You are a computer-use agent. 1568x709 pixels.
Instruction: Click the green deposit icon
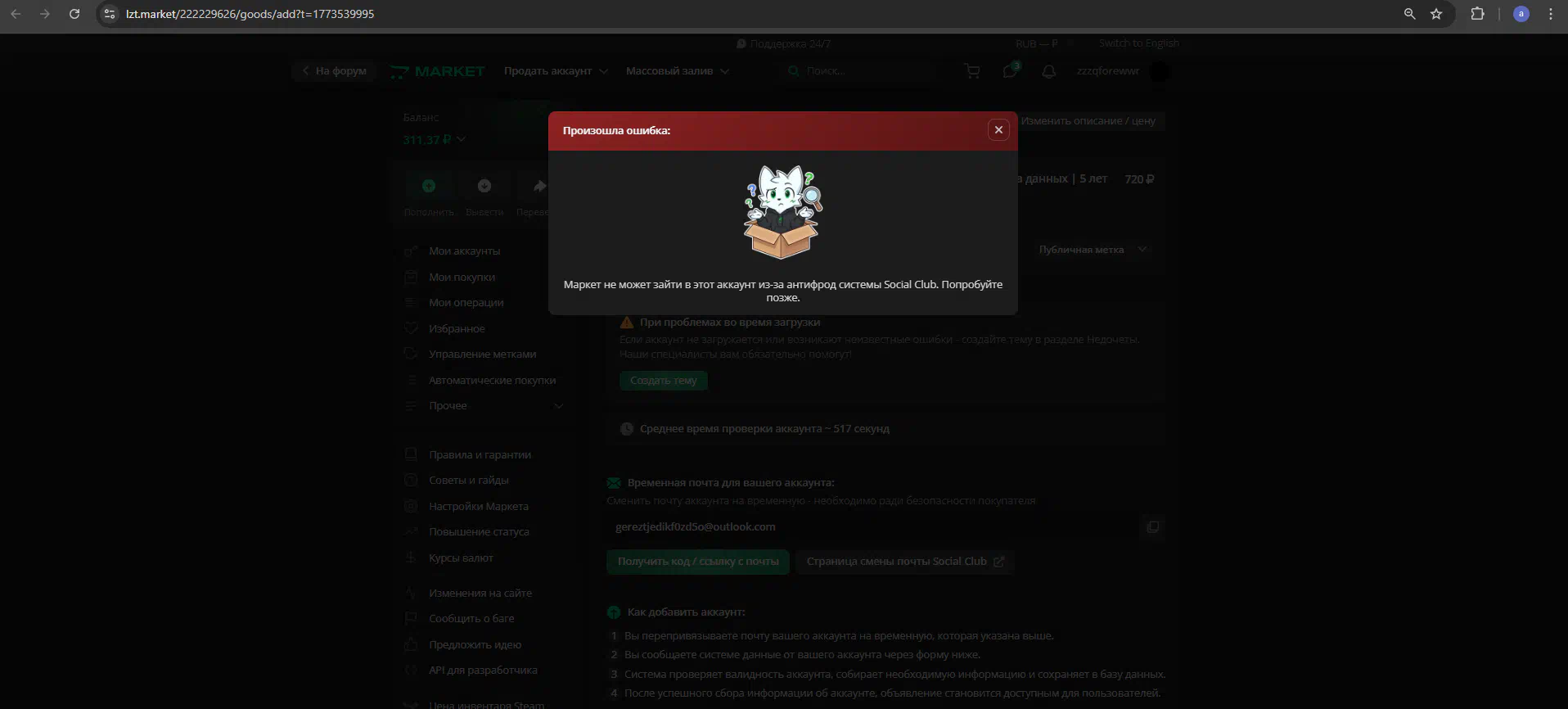point(428,187)
